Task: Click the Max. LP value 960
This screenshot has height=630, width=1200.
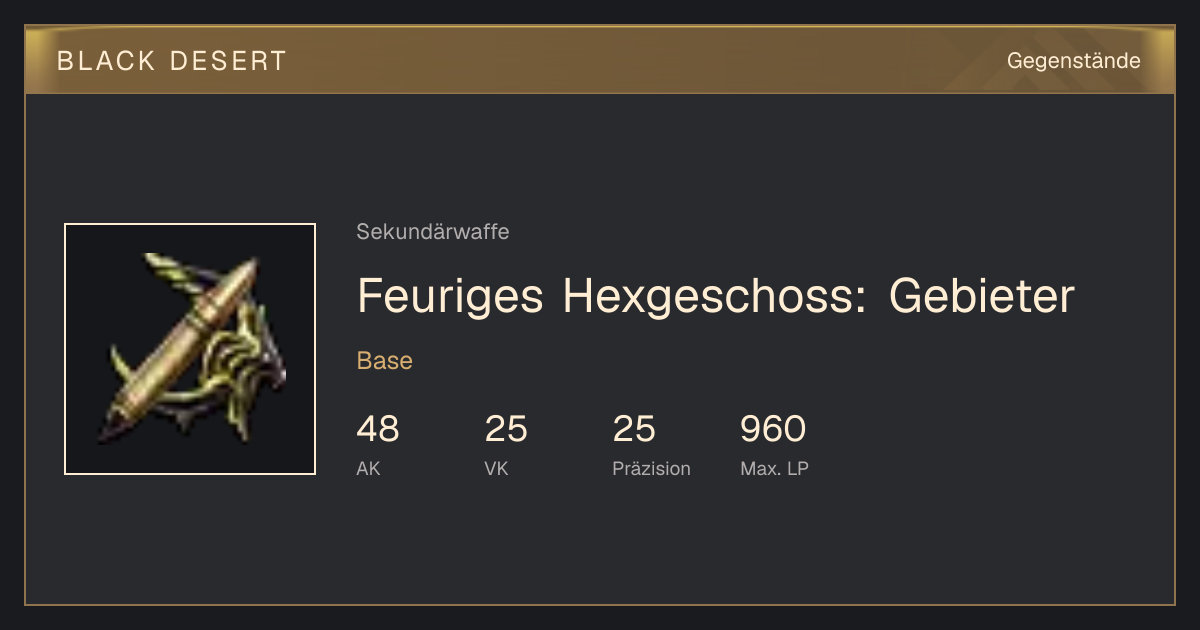Action: 773,429
